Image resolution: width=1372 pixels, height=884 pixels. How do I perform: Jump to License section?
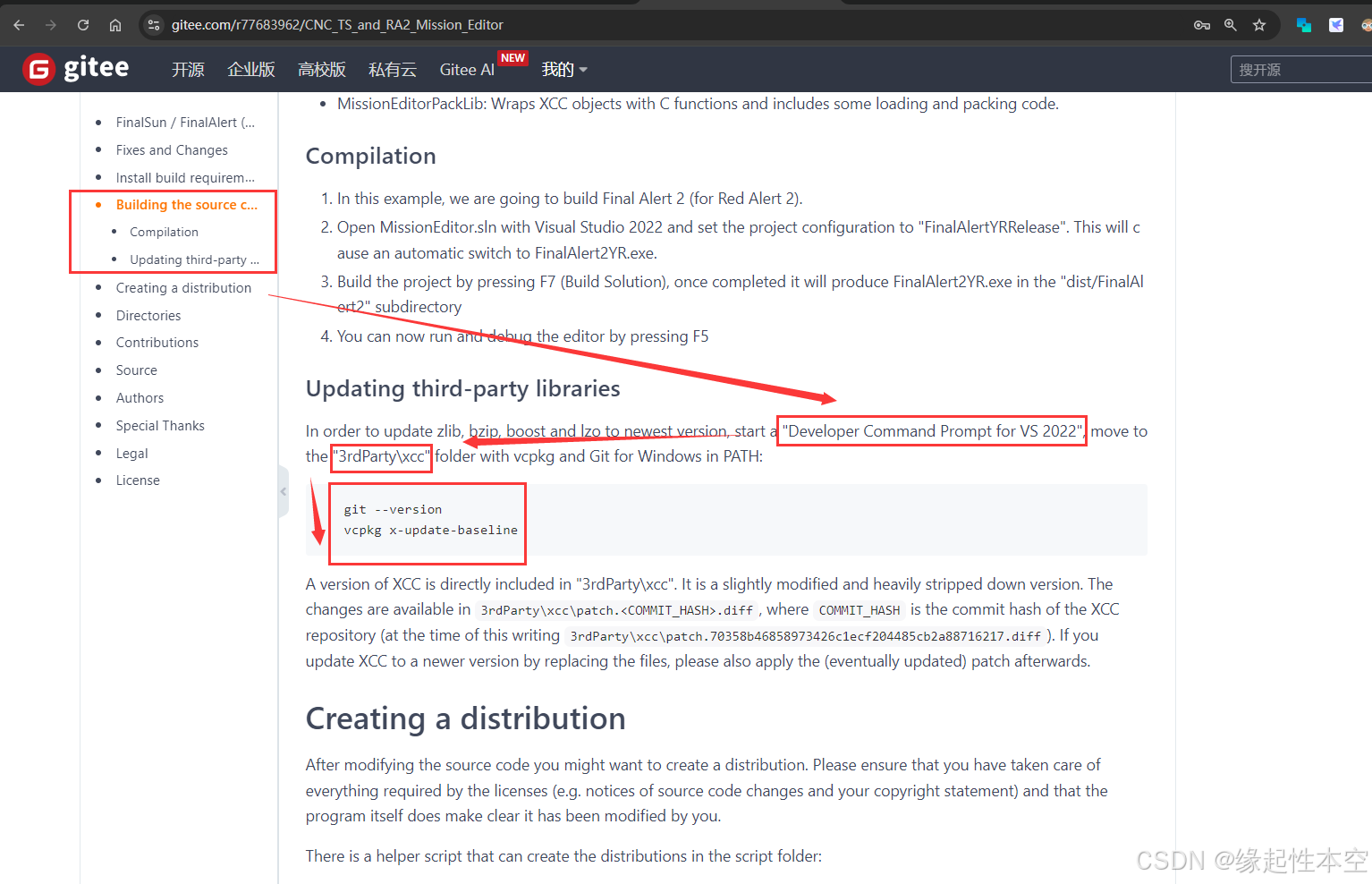(138, 480)
